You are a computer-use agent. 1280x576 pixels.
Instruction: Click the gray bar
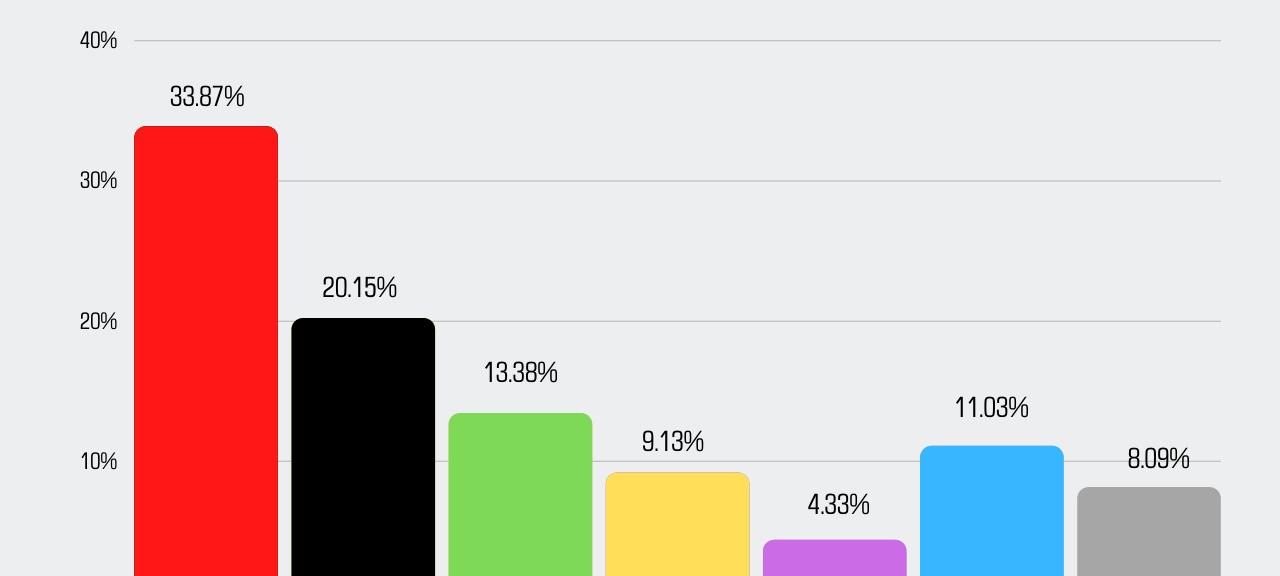(x=1148, y=531)
